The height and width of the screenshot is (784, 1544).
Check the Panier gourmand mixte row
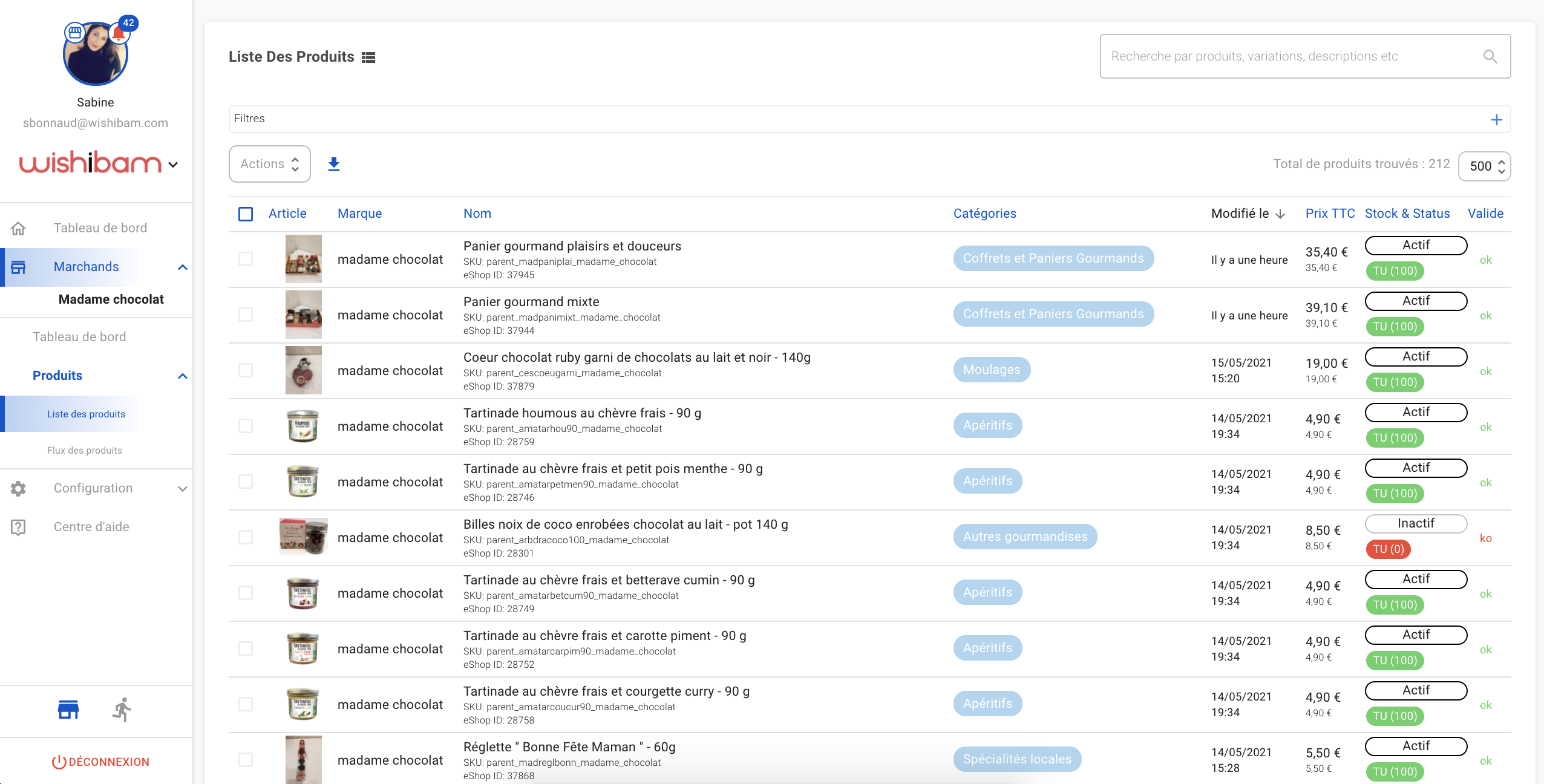pos(246,315)
